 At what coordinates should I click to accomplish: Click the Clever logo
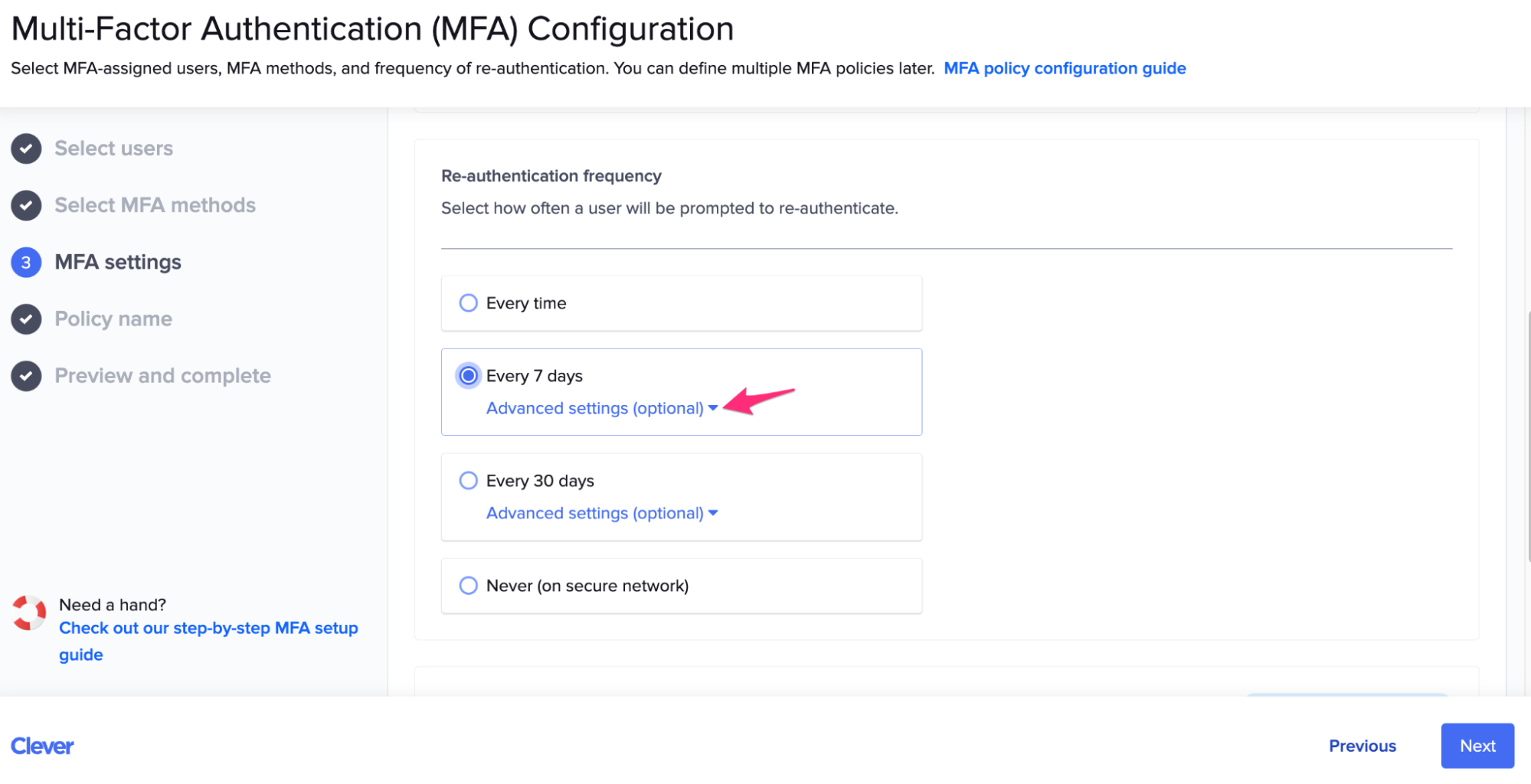[42, 746]
